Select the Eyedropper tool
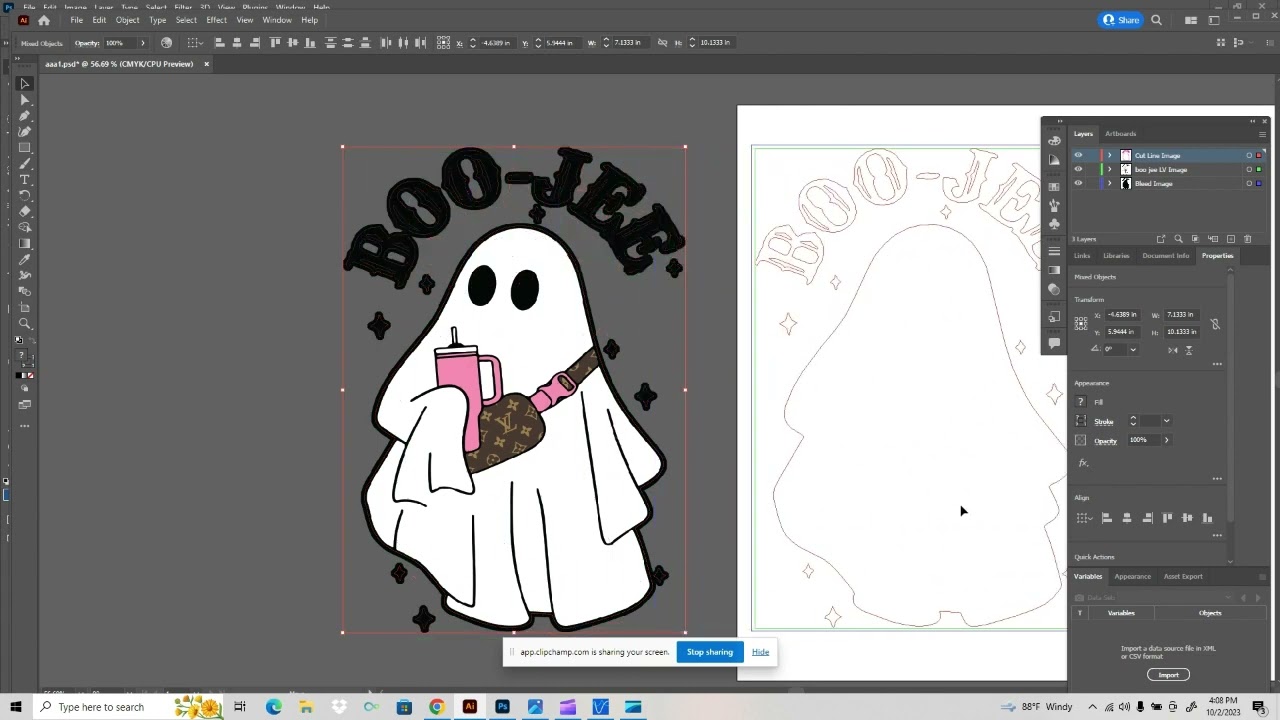 pyautogui.click(x=25, y=260)
